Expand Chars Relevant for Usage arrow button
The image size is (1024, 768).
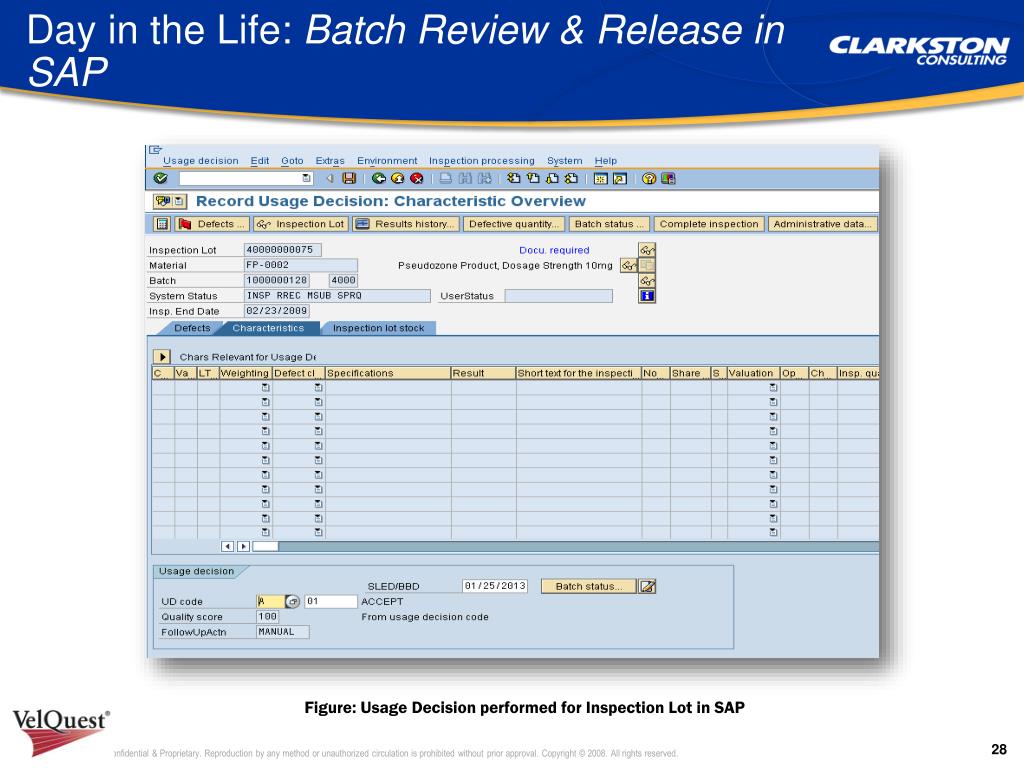(x=162, y=357)
